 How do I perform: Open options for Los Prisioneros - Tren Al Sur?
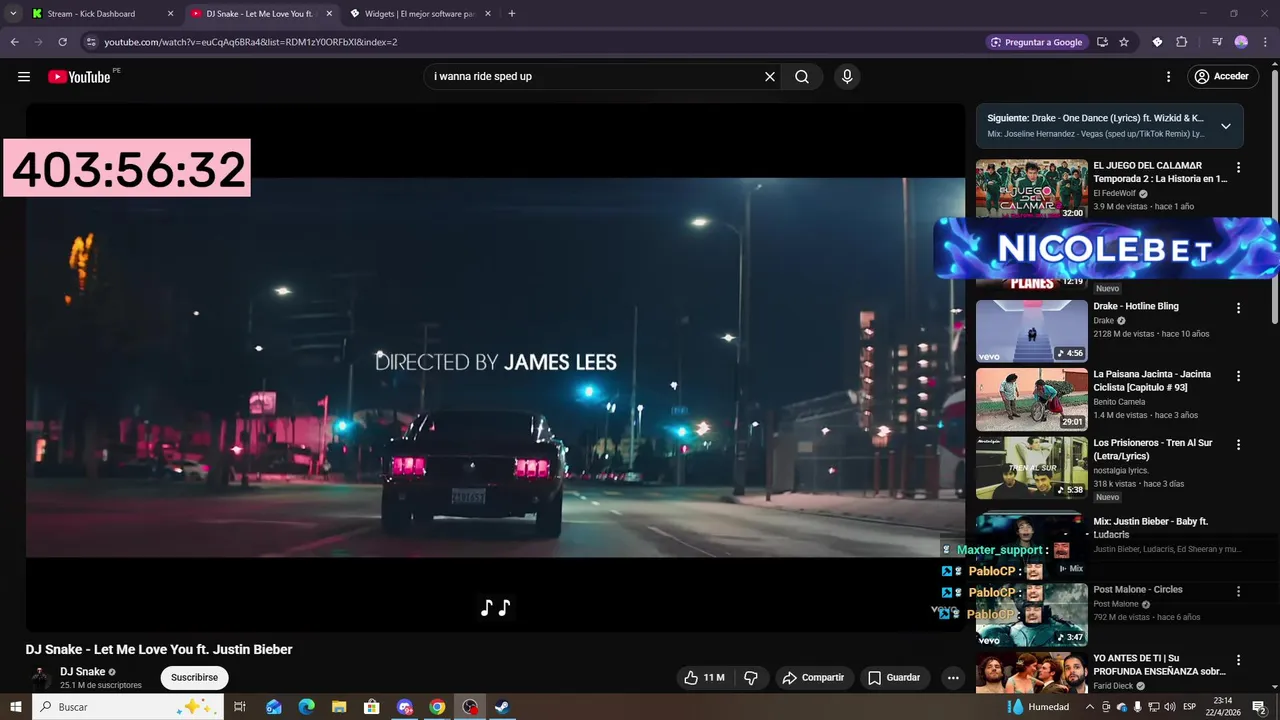click(1238, 444)
